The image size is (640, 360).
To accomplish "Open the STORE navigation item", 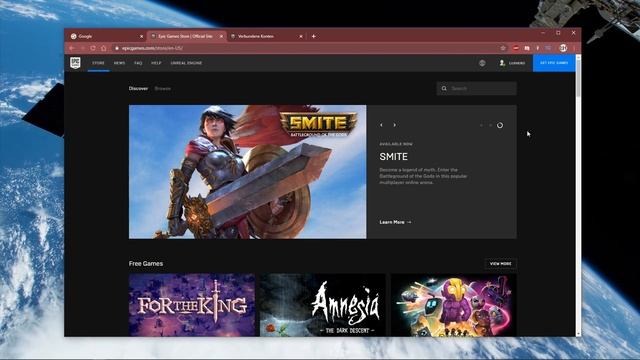I will (x=98, y=63).
